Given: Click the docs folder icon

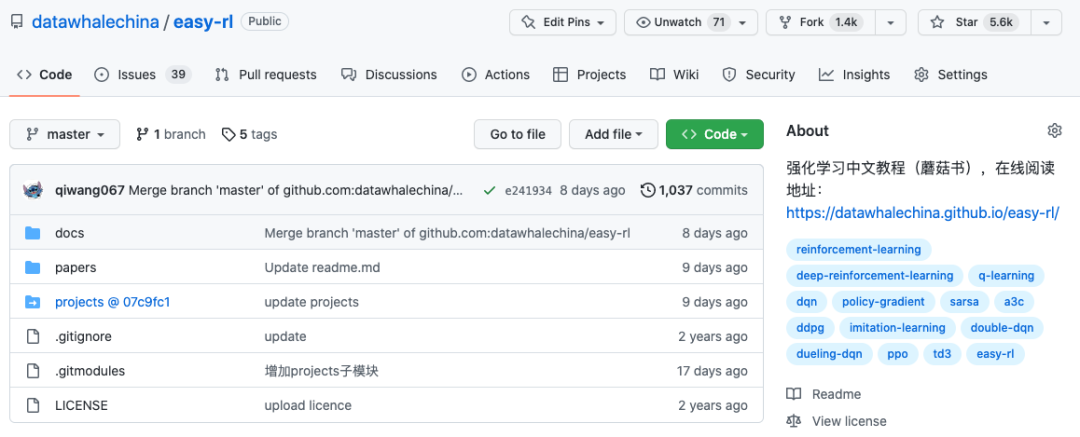Looking at the screenshot, I should pyautogui.click(x=32, y=233).
